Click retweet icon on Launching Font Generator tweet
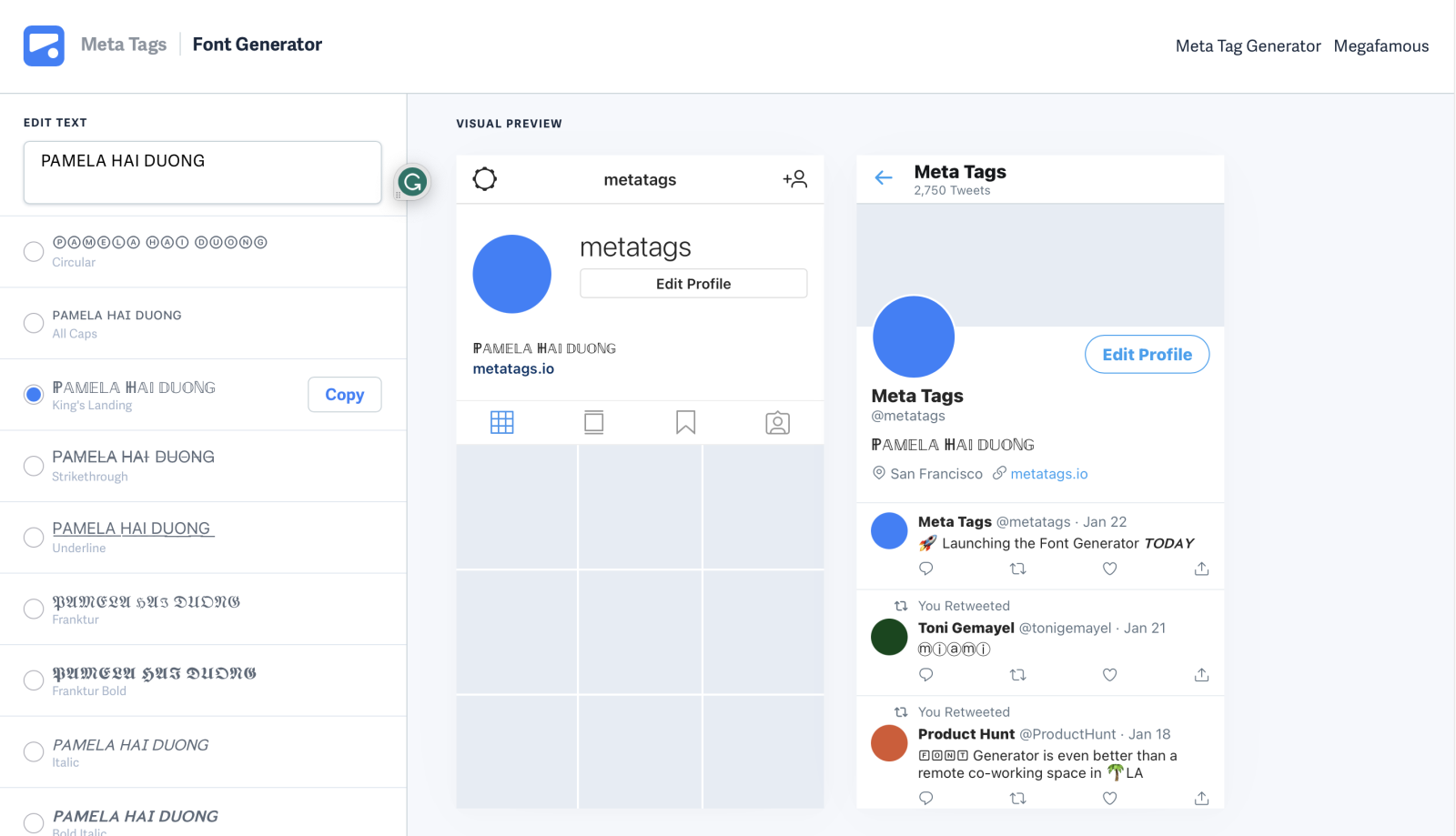The width and height of the screenshot is (1456, 836). pos(1018,569)
